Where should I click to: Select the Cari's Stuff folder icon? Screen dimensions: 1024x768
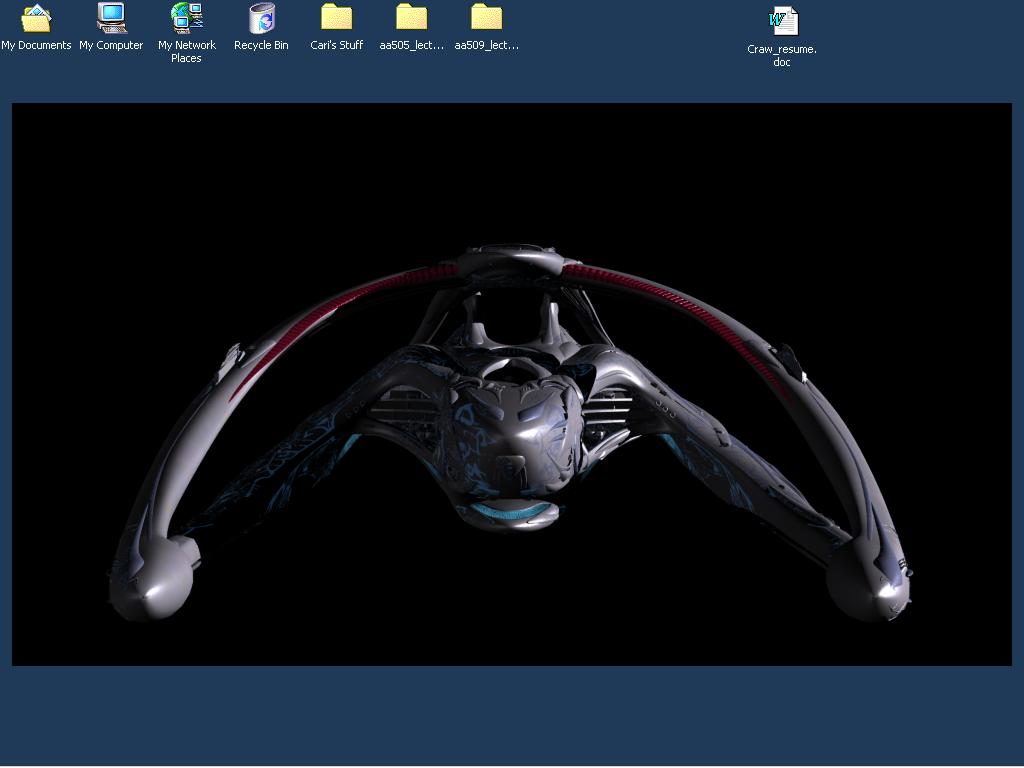click(x=336, y=17)
